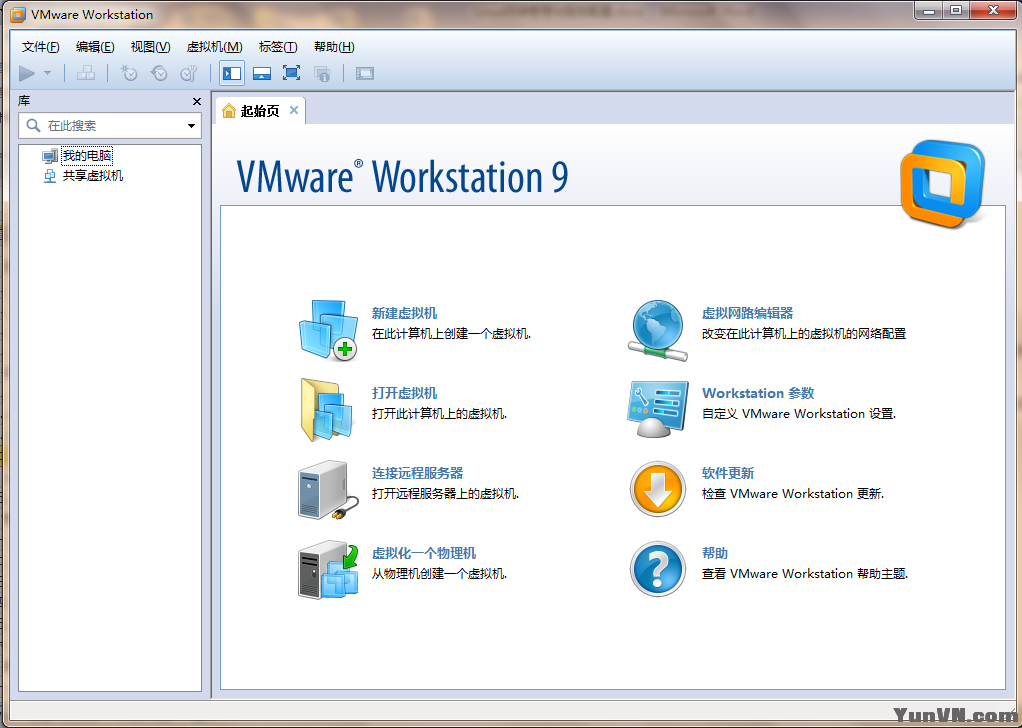Click text 自定义 VMware Workstation 设置.
1022x728 pixels.
[x=799, y=415]
